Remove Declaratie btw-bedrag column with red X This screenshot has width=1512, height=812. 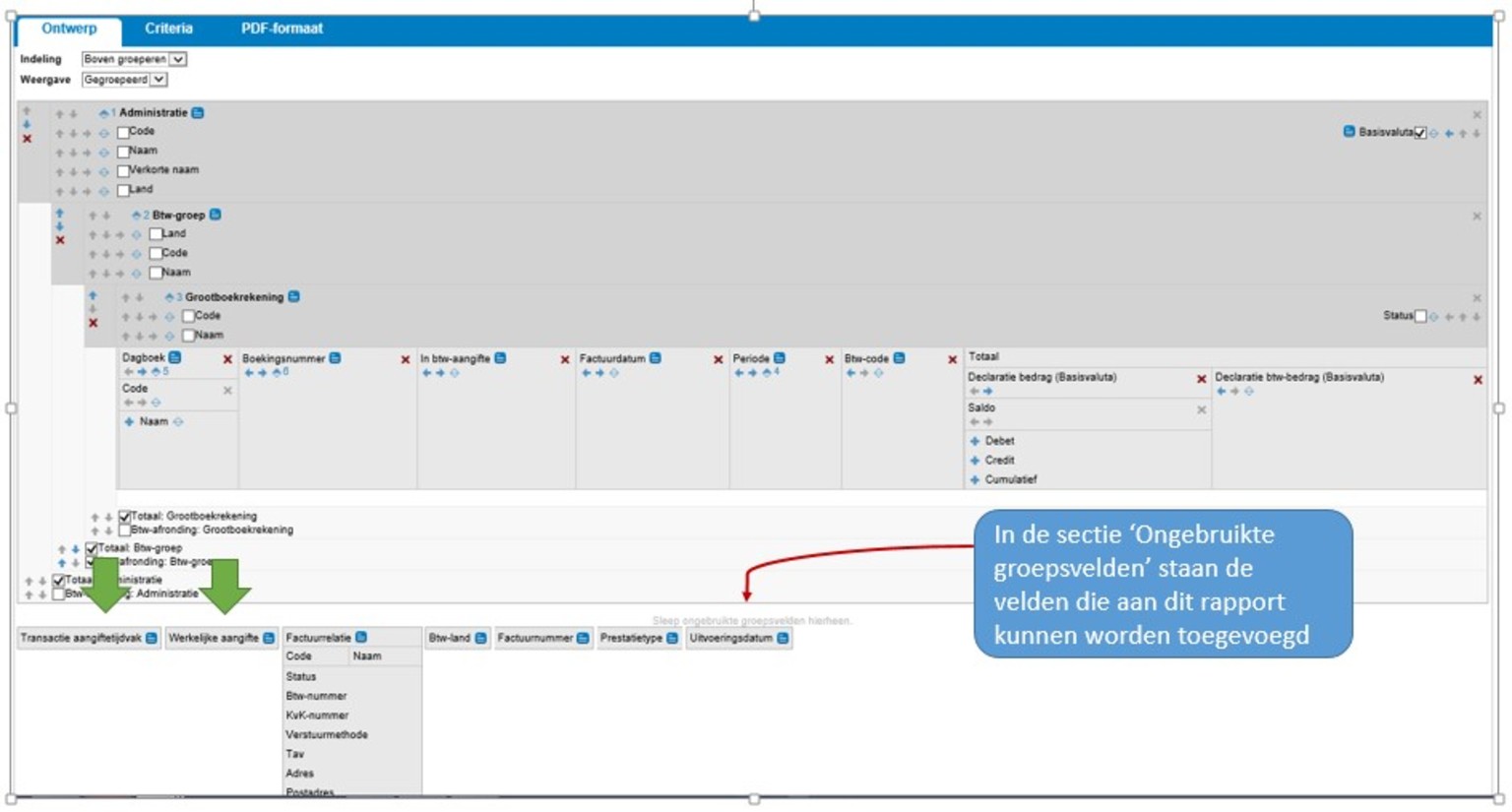pyautogui.click(x=1477, y=380)
